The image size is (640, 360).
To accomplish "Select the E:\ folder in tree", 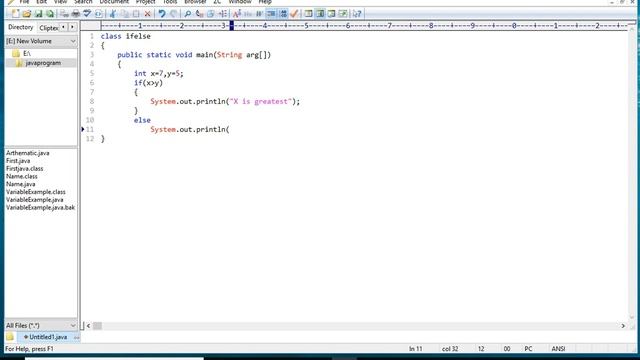I will pos(27,53).
